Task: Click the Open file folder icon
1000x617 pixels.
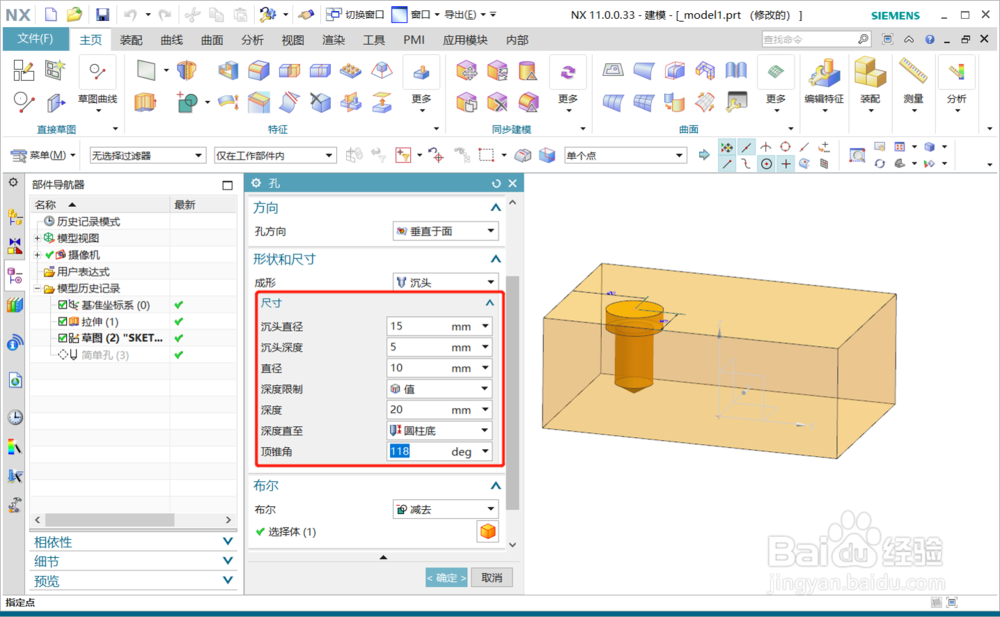Action: [x=75, y=14]
